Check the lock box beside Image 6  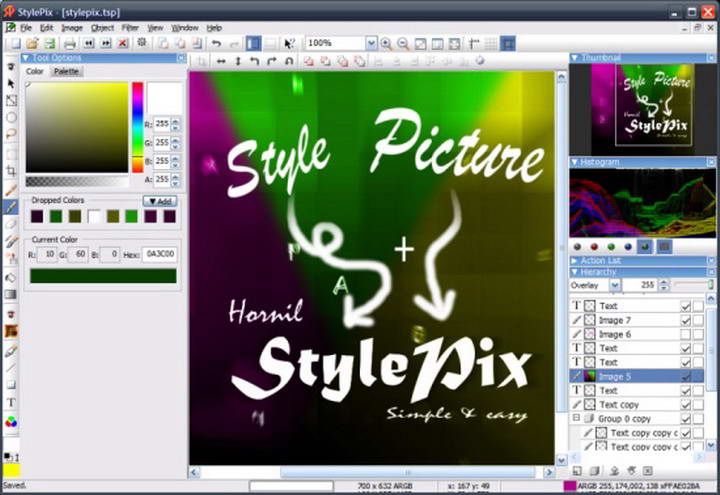point(698,334)
